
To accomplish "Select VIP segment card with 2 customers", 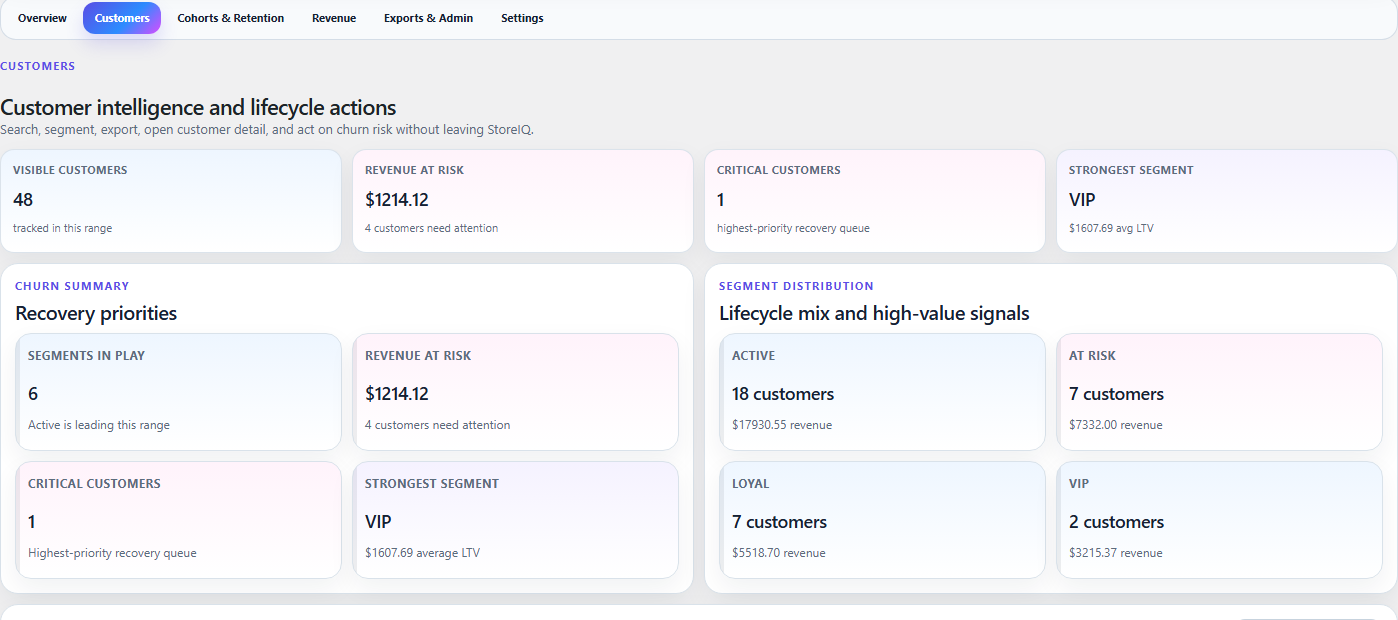I will pos(1219,520).
